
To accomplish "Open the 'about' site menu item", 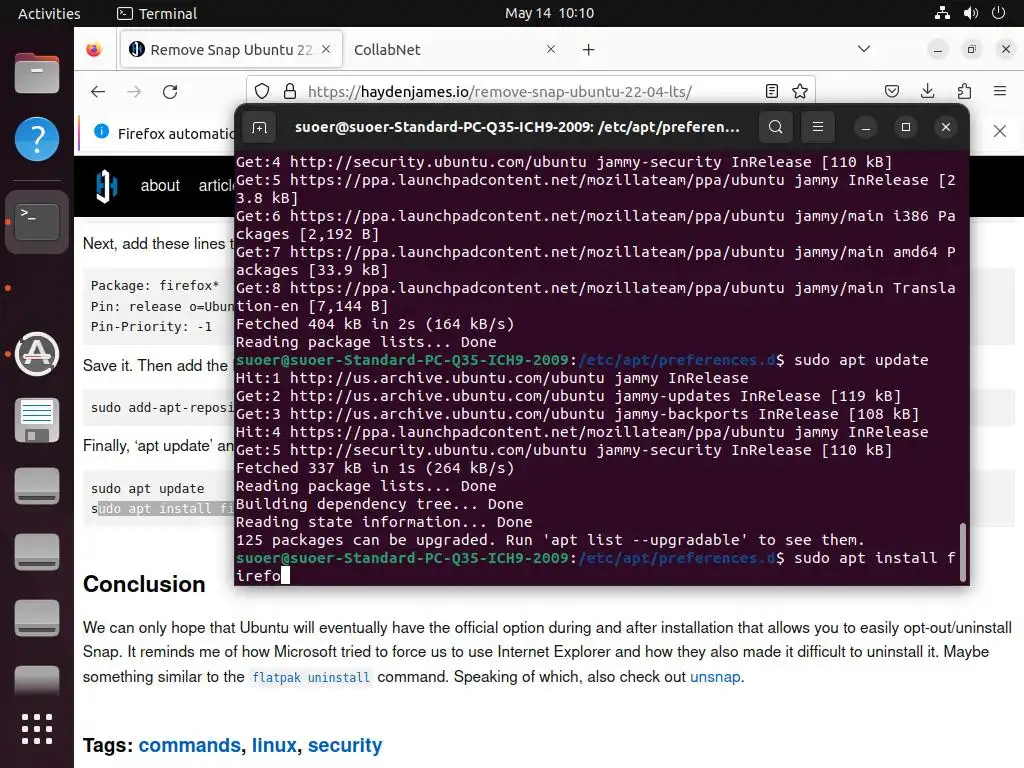I will 160,185.
